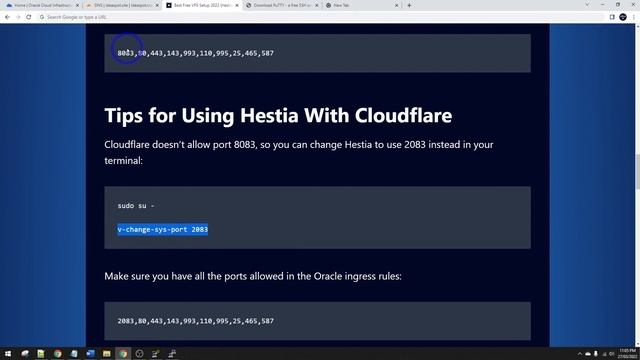Click the cloud icon in system tray
The width and height of the screenshot is (640, 360).
[x=588, y=354]
